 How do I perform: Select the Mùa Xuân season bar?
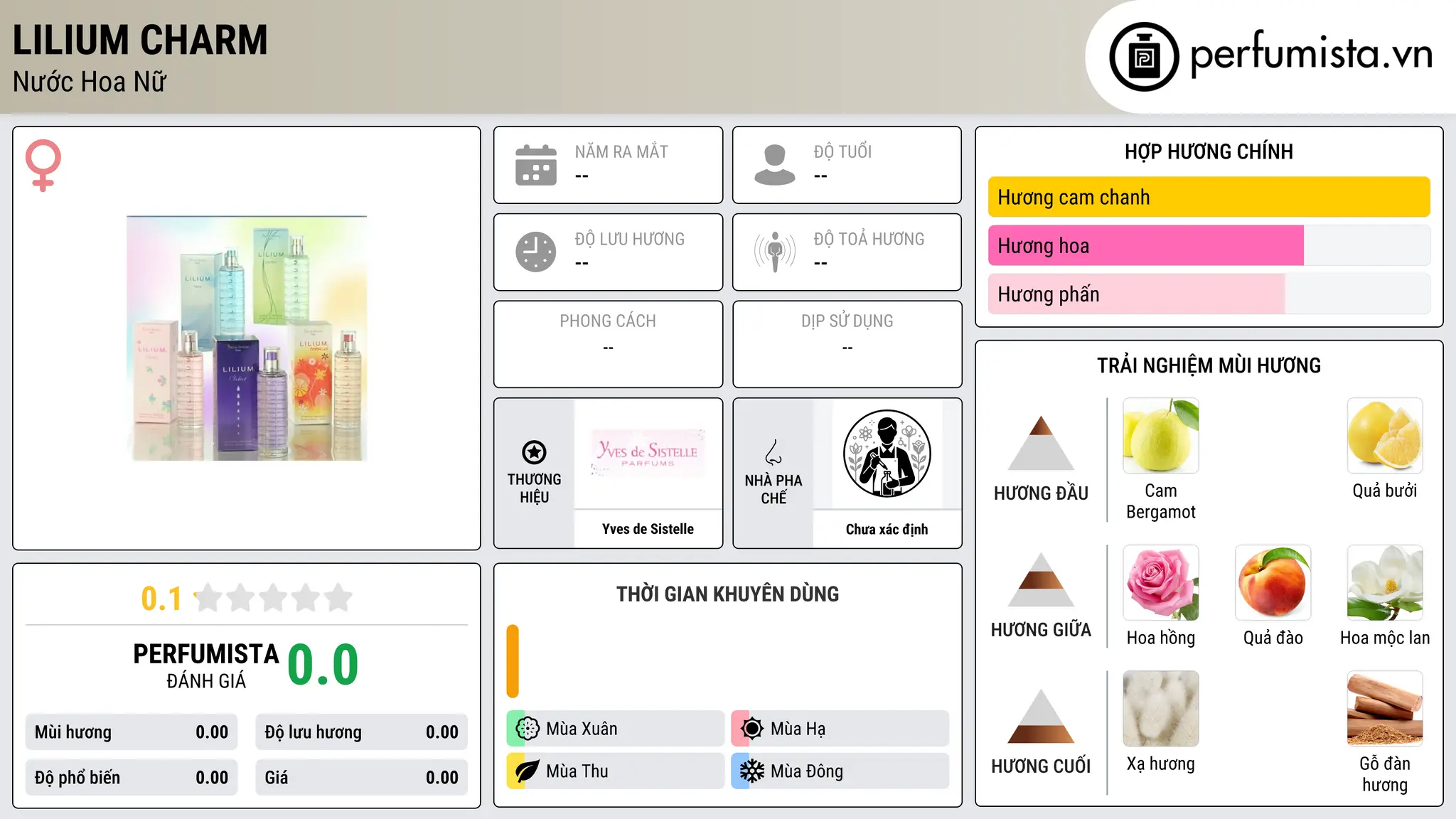(616, 729)
